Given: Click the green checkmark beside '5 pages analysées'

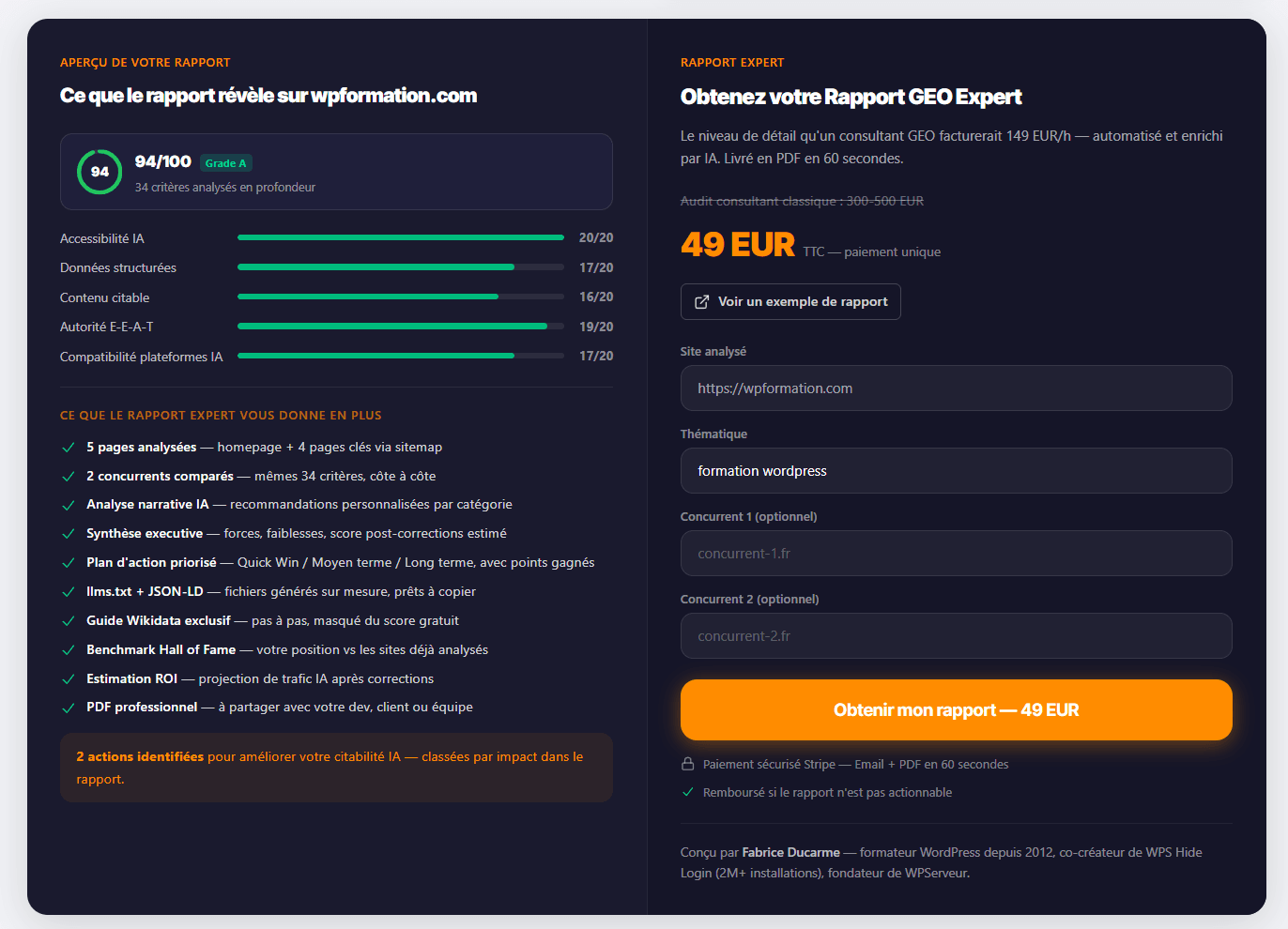Looking at the screenshot, I should click(67, 448).
